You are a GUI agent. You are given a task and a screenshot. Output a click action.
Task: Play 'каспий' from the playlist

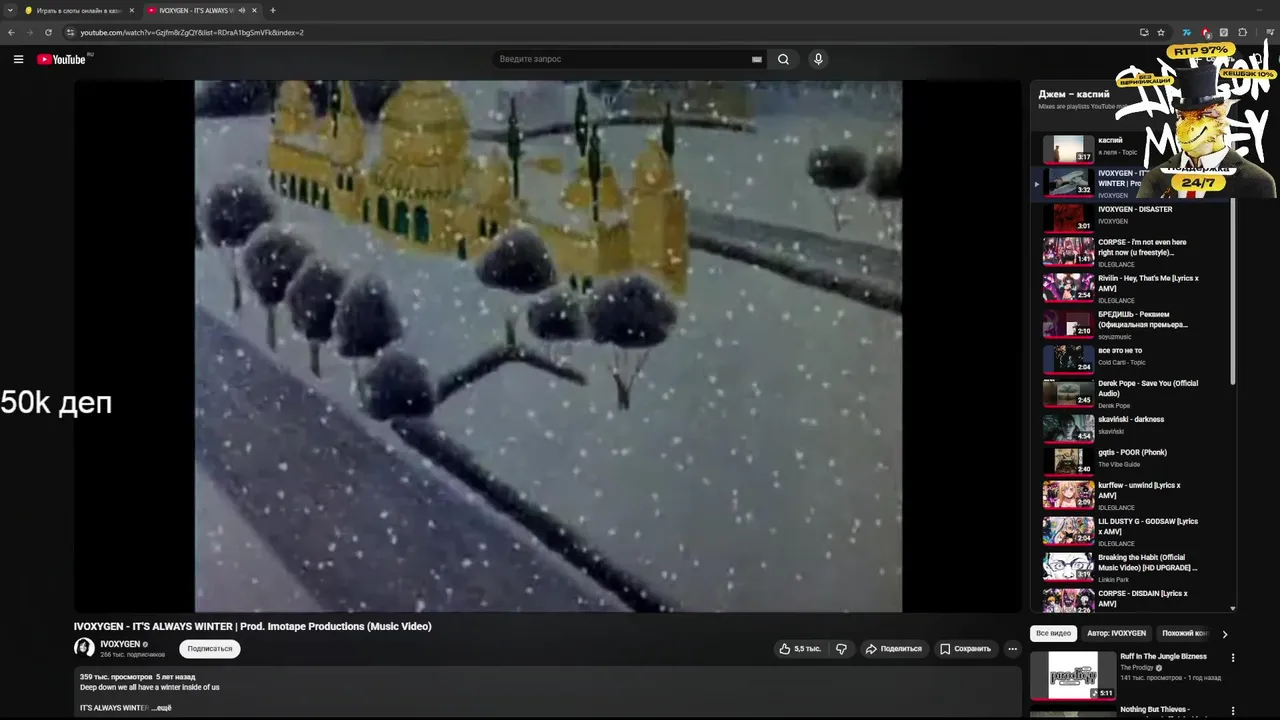tap(1130, 148)
